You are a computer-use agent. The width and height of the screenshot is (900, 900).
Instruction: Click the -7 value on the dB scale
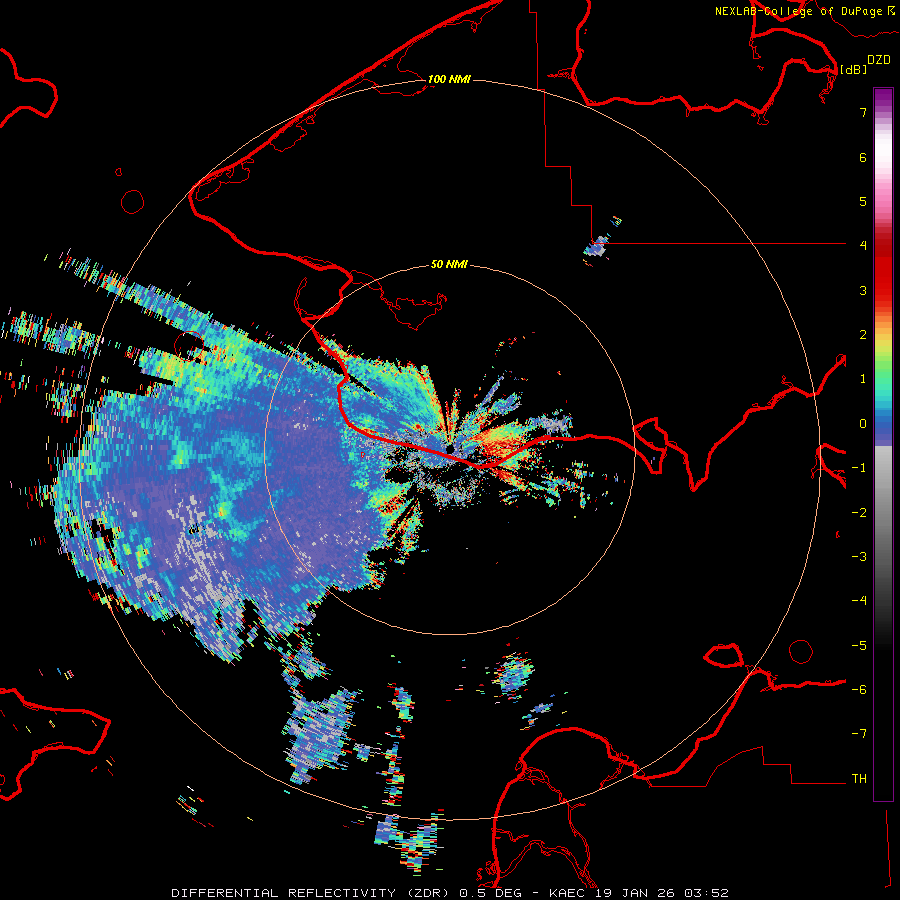pyautogui.click(x=859, y=734)
